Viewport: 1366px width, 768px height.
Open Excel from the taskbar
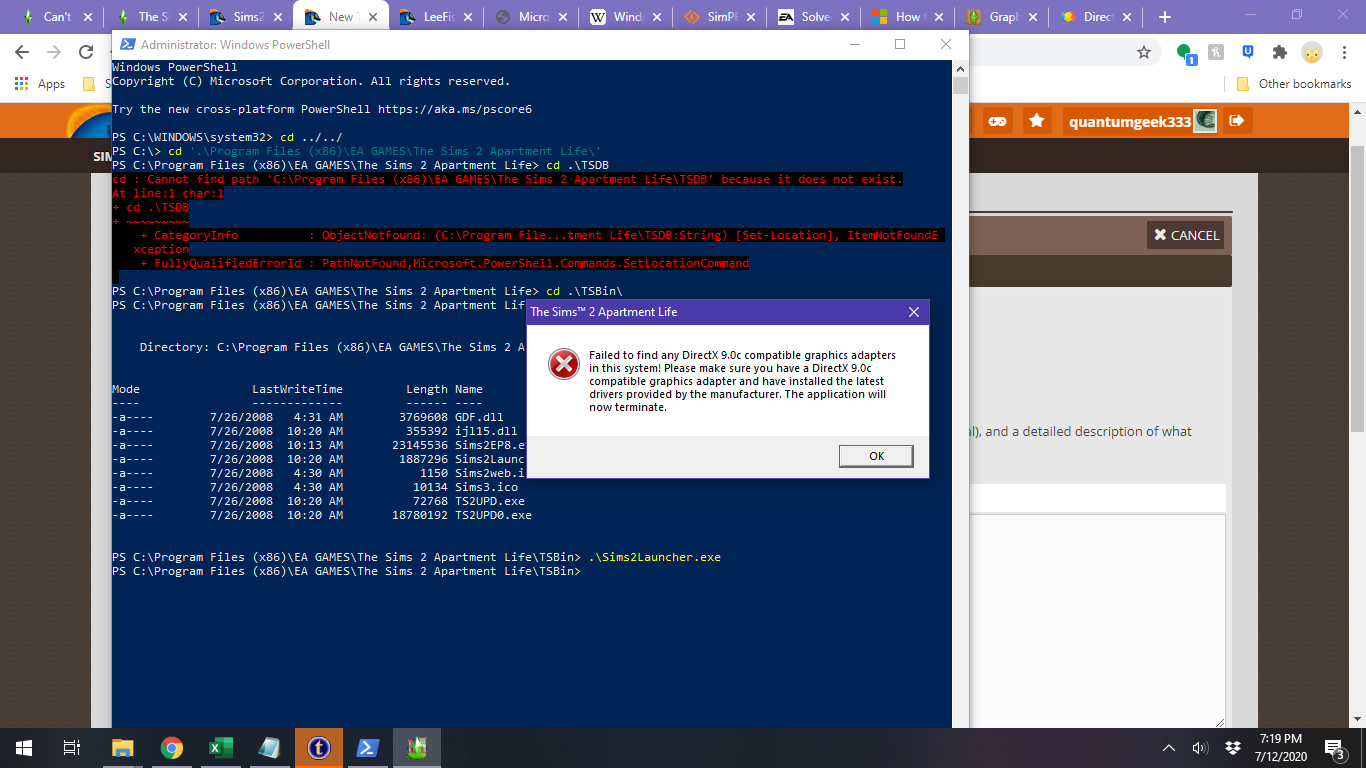tap(220, 747)
